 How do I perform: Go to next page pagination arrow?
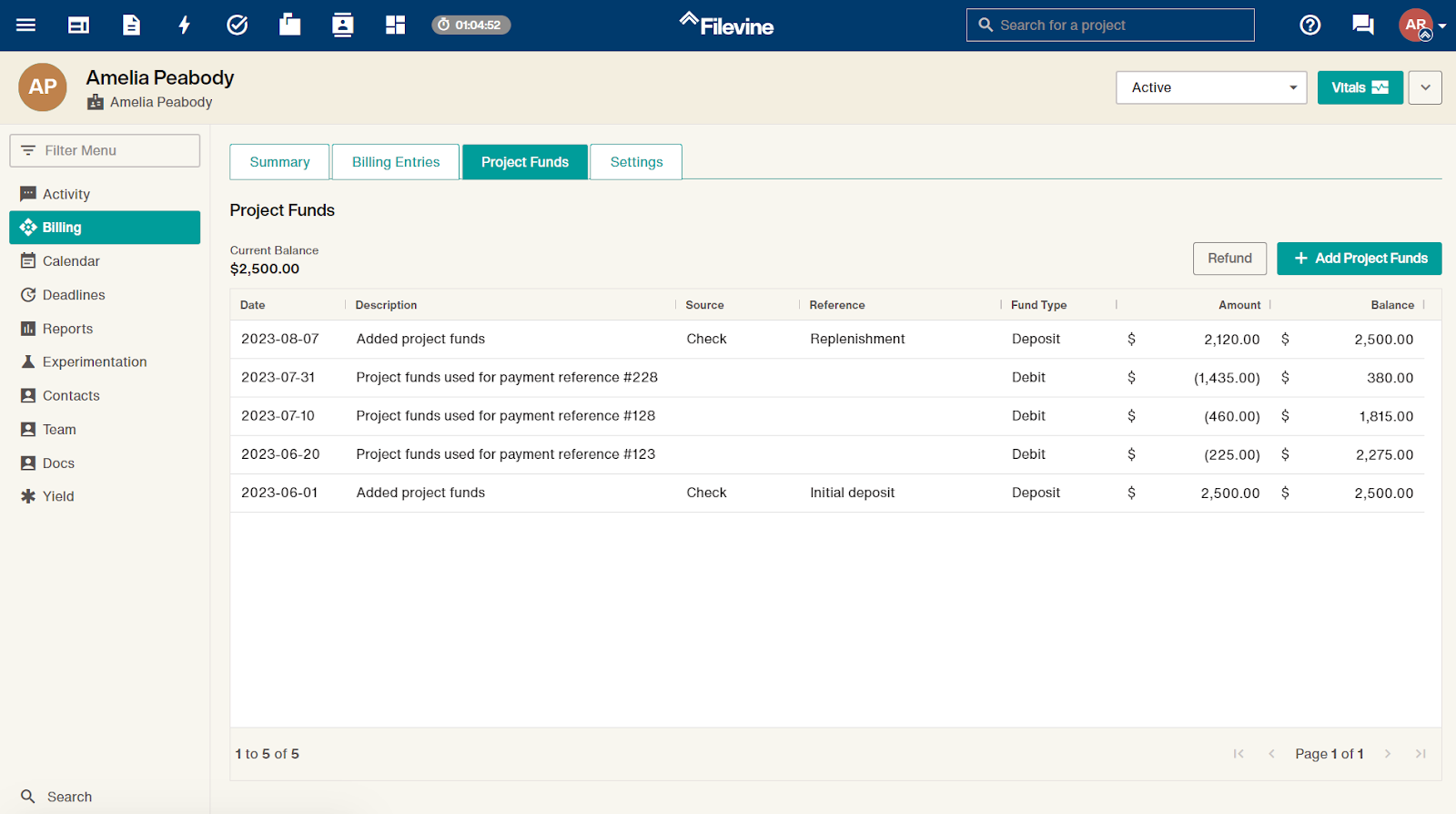pyautogui.click(x=1388, y=754)
